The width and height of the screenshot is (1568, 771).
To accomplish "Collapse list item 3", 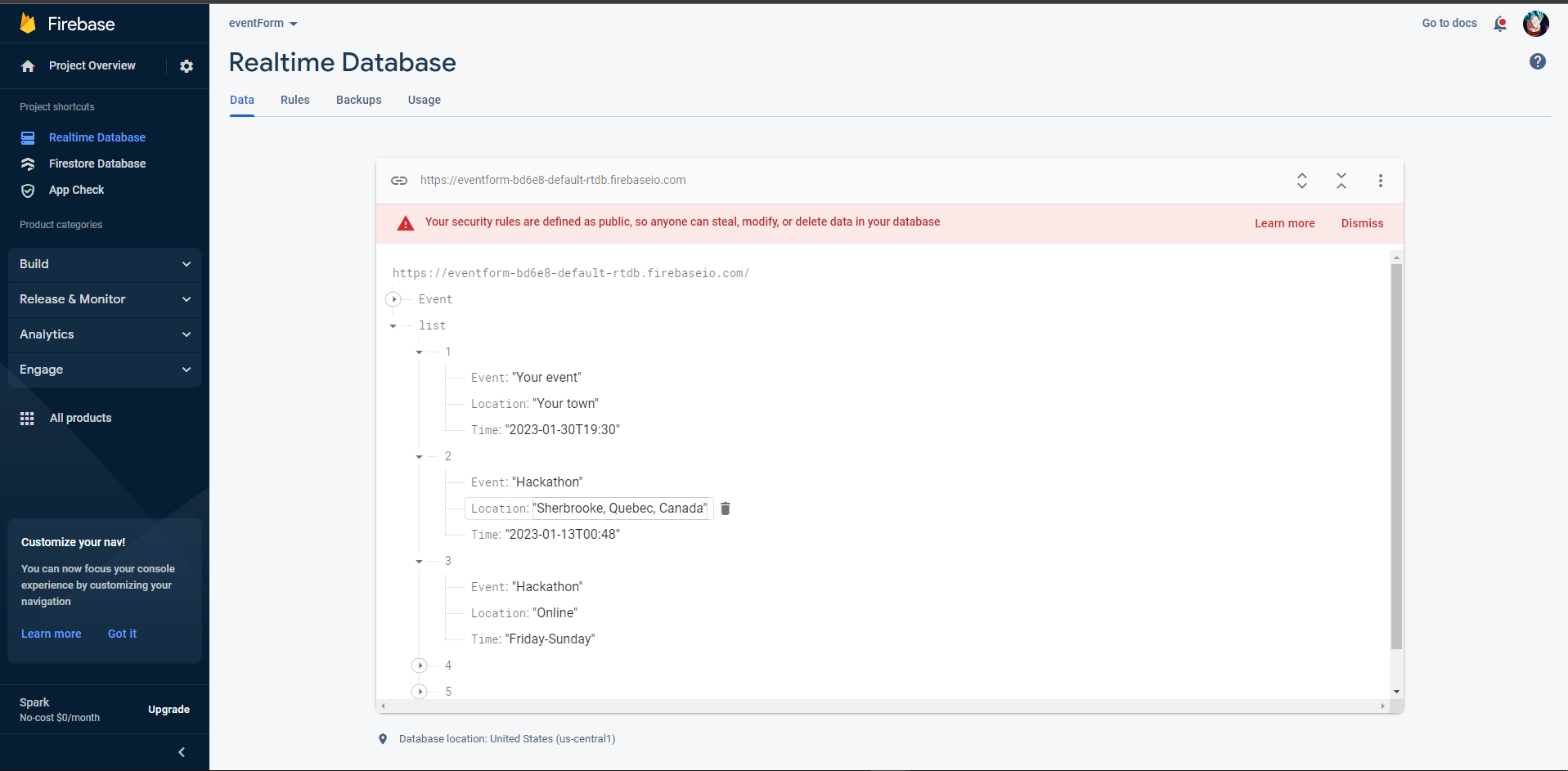I will (420, 562).
